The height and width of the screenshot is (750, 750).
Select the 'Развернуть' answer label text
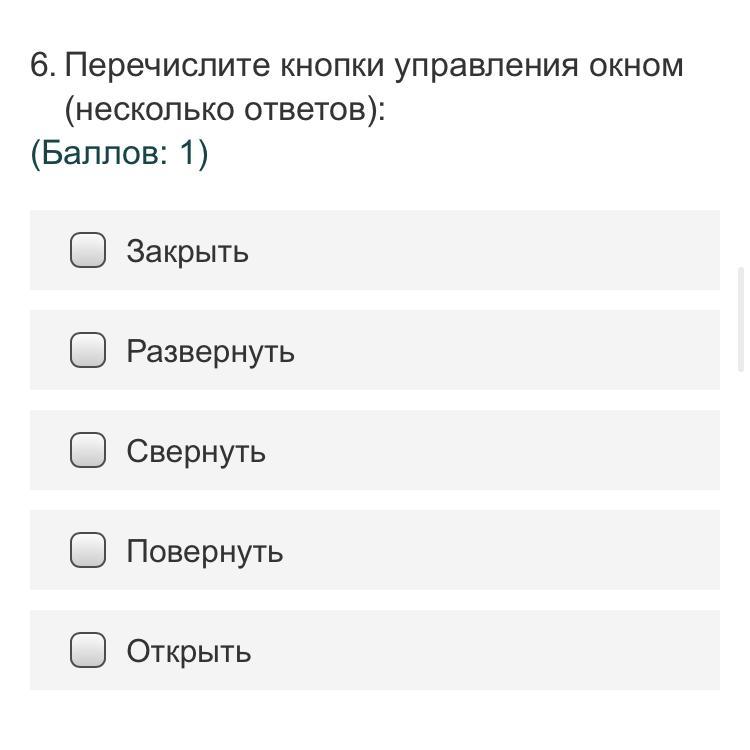[210, 351]
